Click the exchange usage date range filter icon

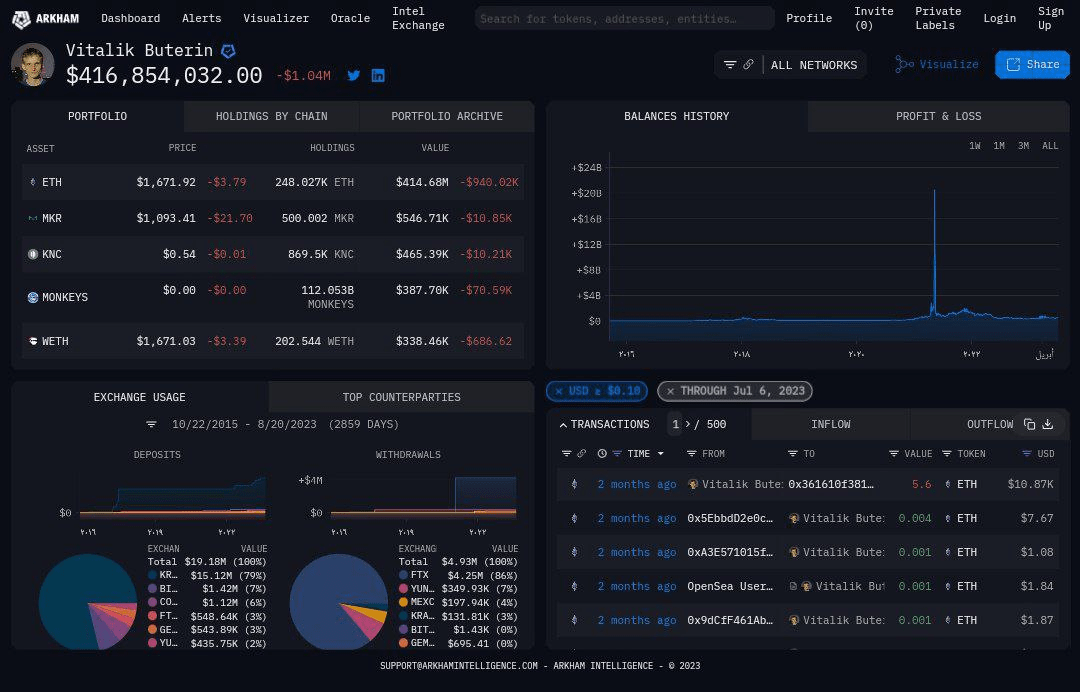pyautogui.click(x=152, y=424)
